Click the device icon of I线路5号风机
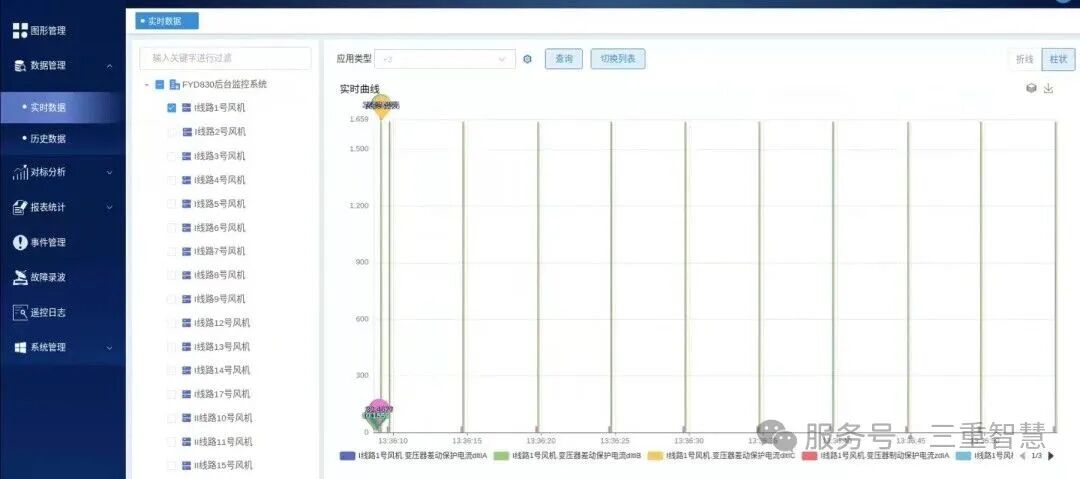The image size is (1080, 479). [x=187, y=204]
